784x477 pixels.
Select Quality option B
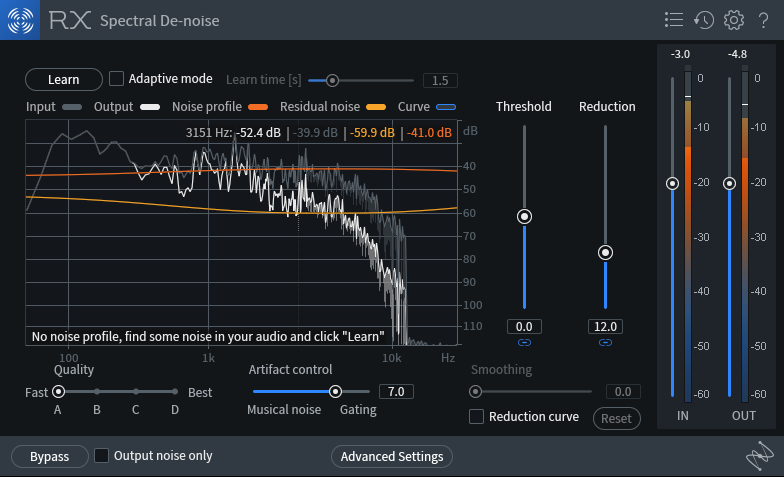(97, 392)
